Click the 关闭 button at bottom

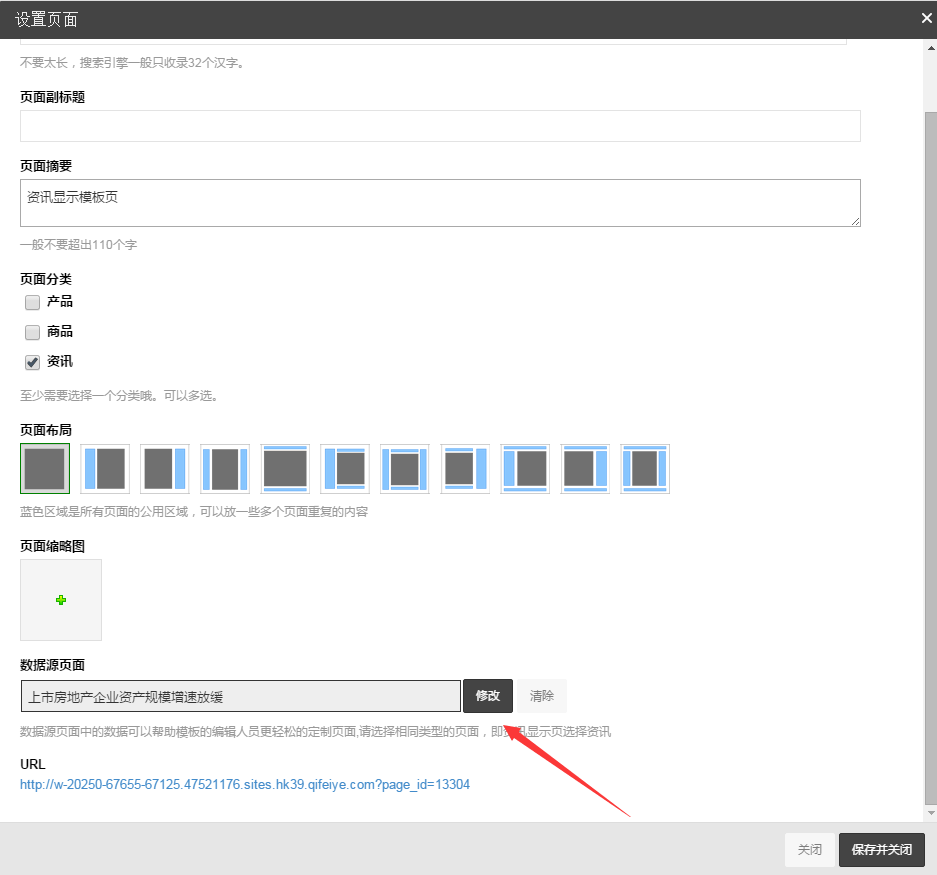(x=809, y=850)
